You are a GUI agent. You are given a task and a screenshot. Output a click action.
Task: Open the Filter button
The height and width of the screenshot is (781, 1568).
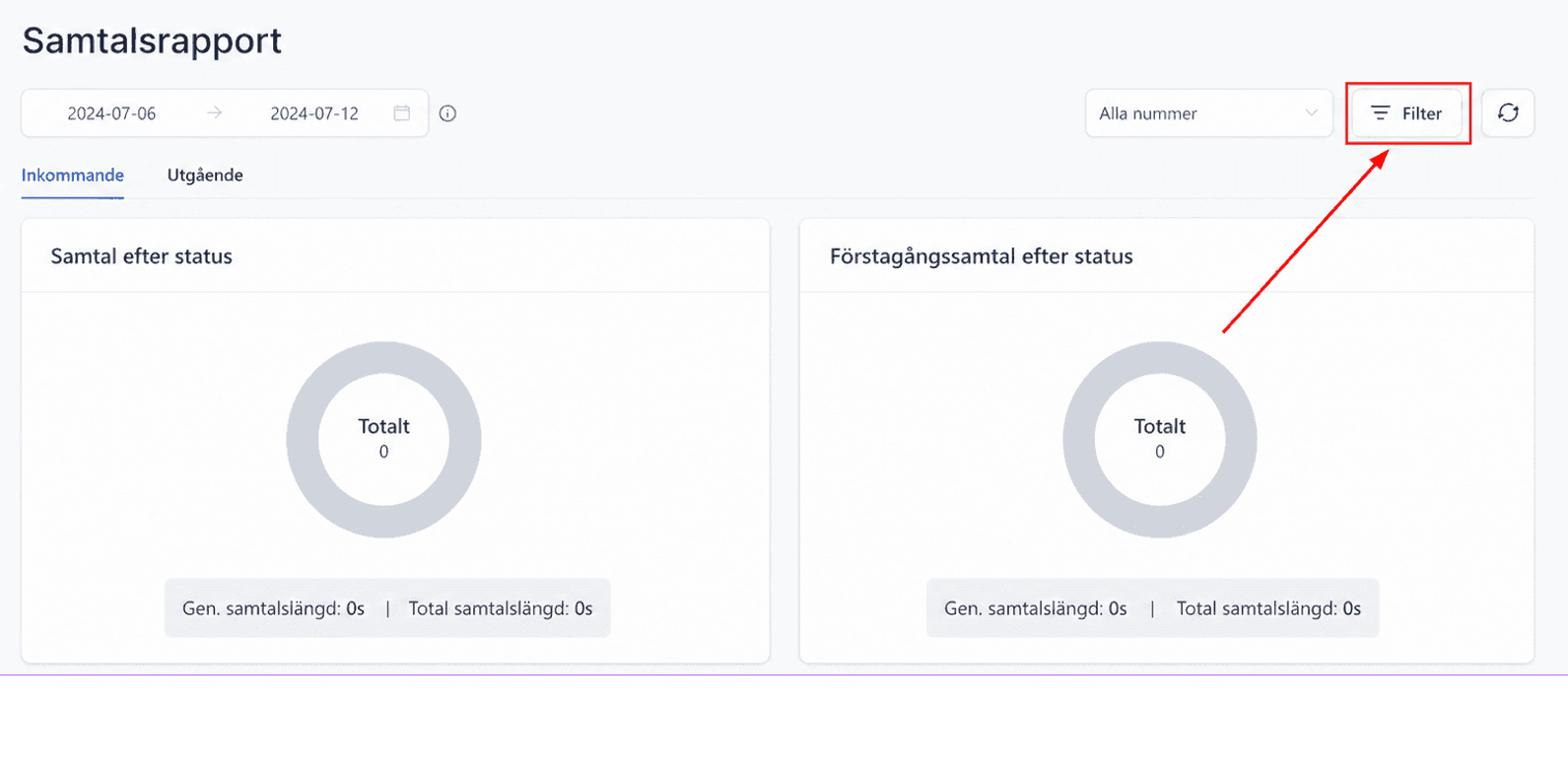click(x=1407, y=113)
